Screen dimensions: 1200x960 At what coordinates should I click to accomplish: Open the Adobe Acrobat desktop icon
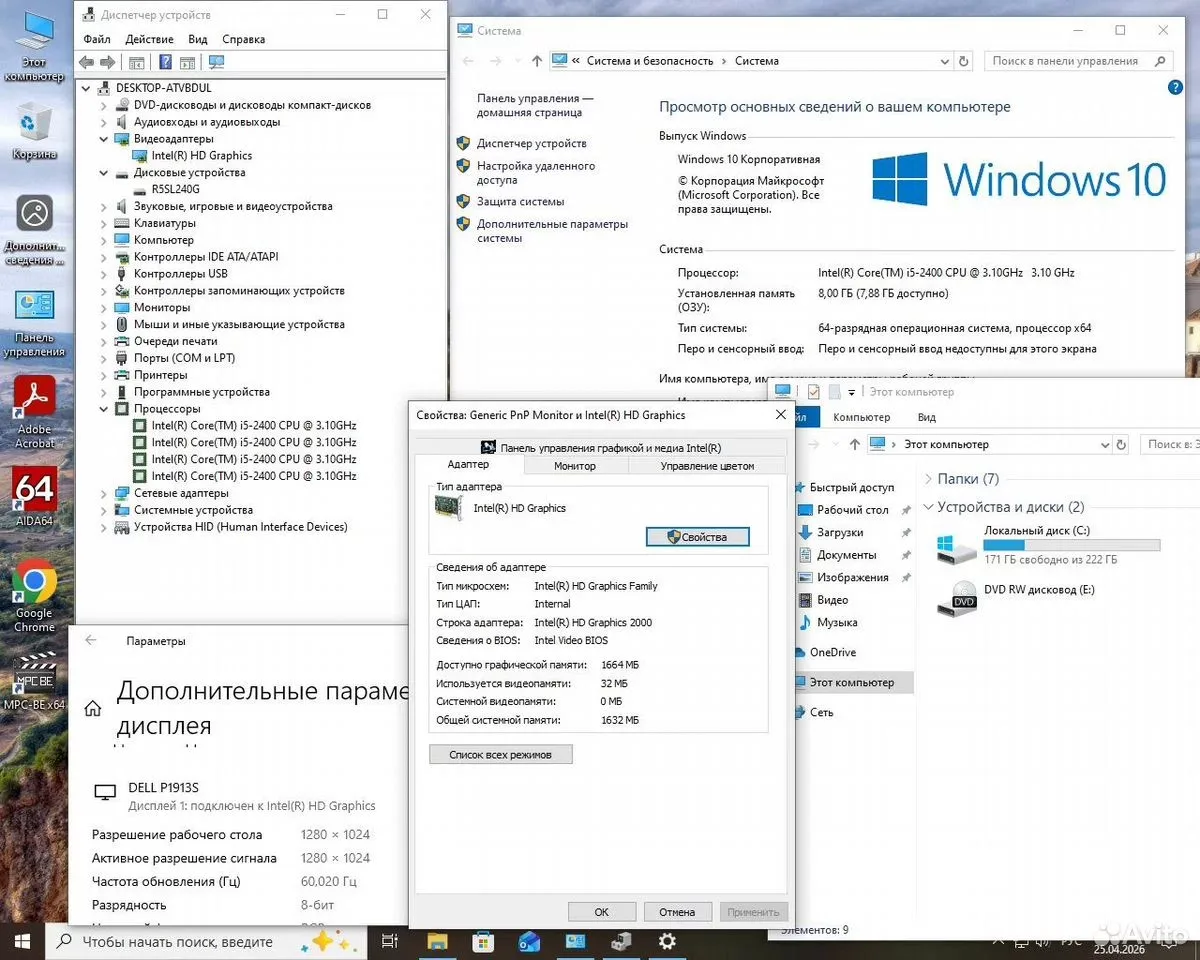point(34,413)
